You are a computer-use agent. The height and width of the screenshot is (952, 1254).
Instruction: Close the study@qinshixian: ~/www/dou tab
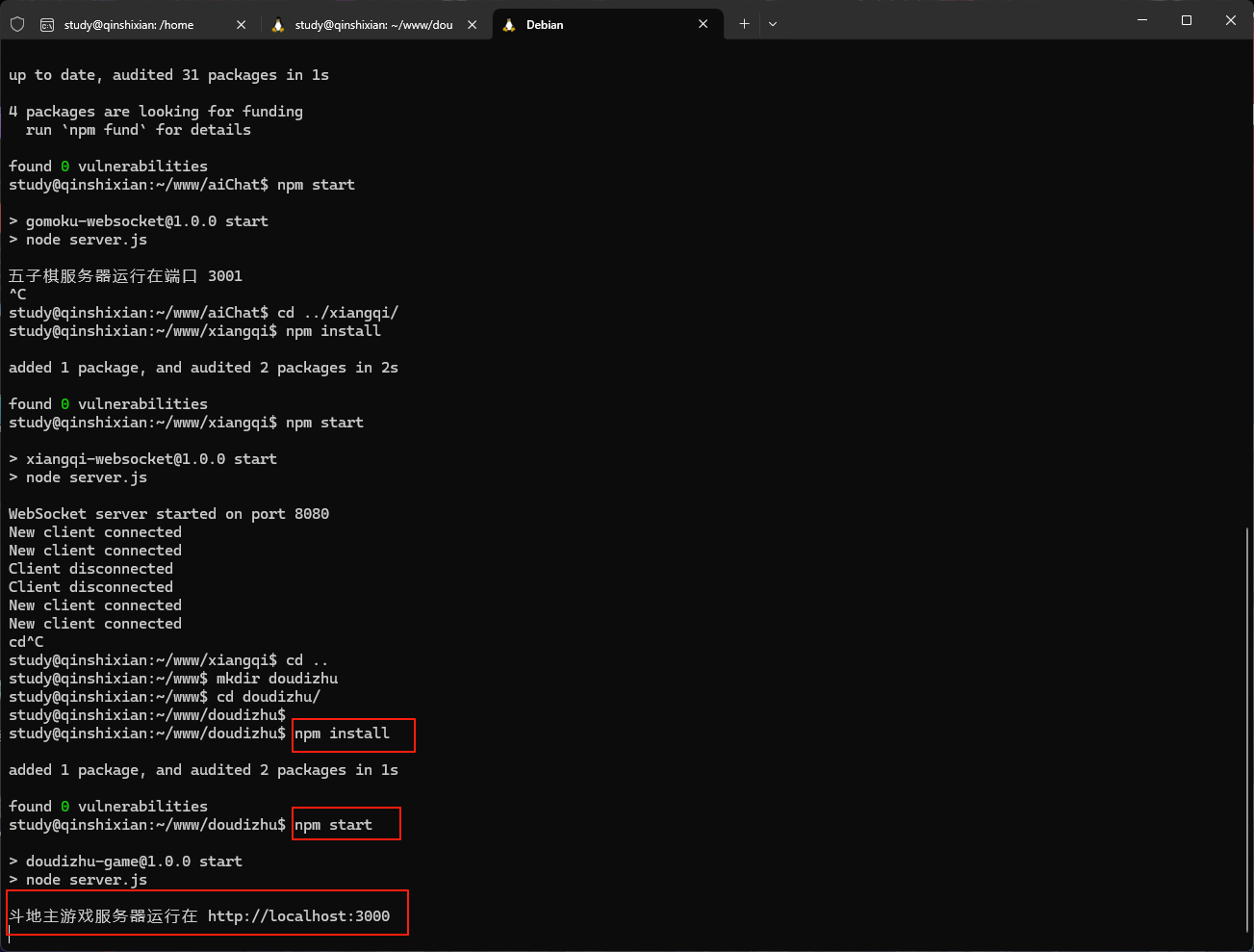click(x=472, y=25)
